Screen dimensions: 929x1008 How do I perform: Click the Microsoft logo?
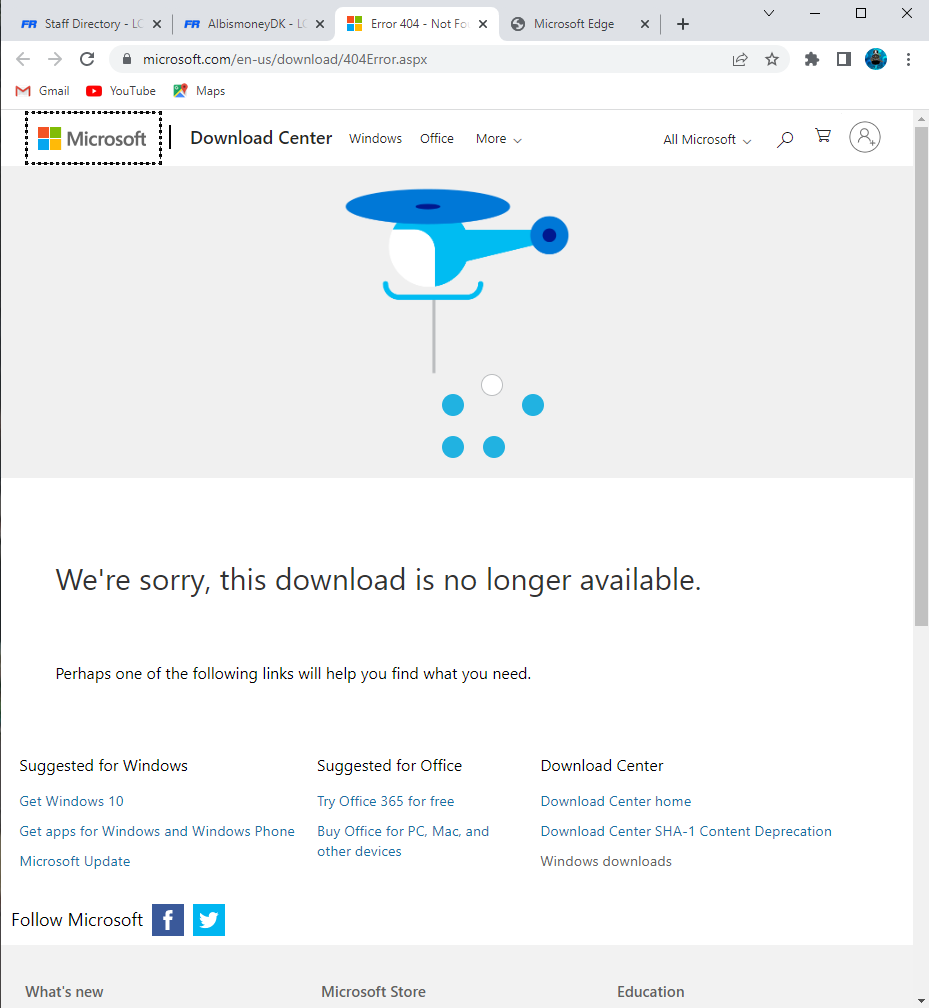coord(93,138)
